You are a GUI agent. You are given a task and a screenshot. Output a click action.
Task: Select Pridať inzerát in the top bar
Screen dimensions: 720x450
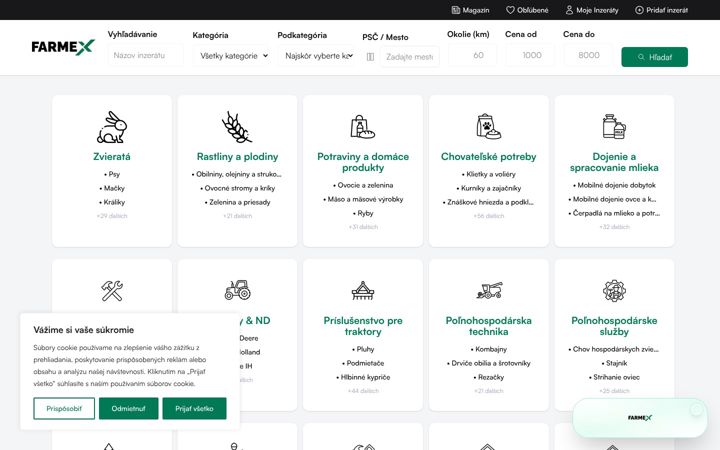(661, 10)
